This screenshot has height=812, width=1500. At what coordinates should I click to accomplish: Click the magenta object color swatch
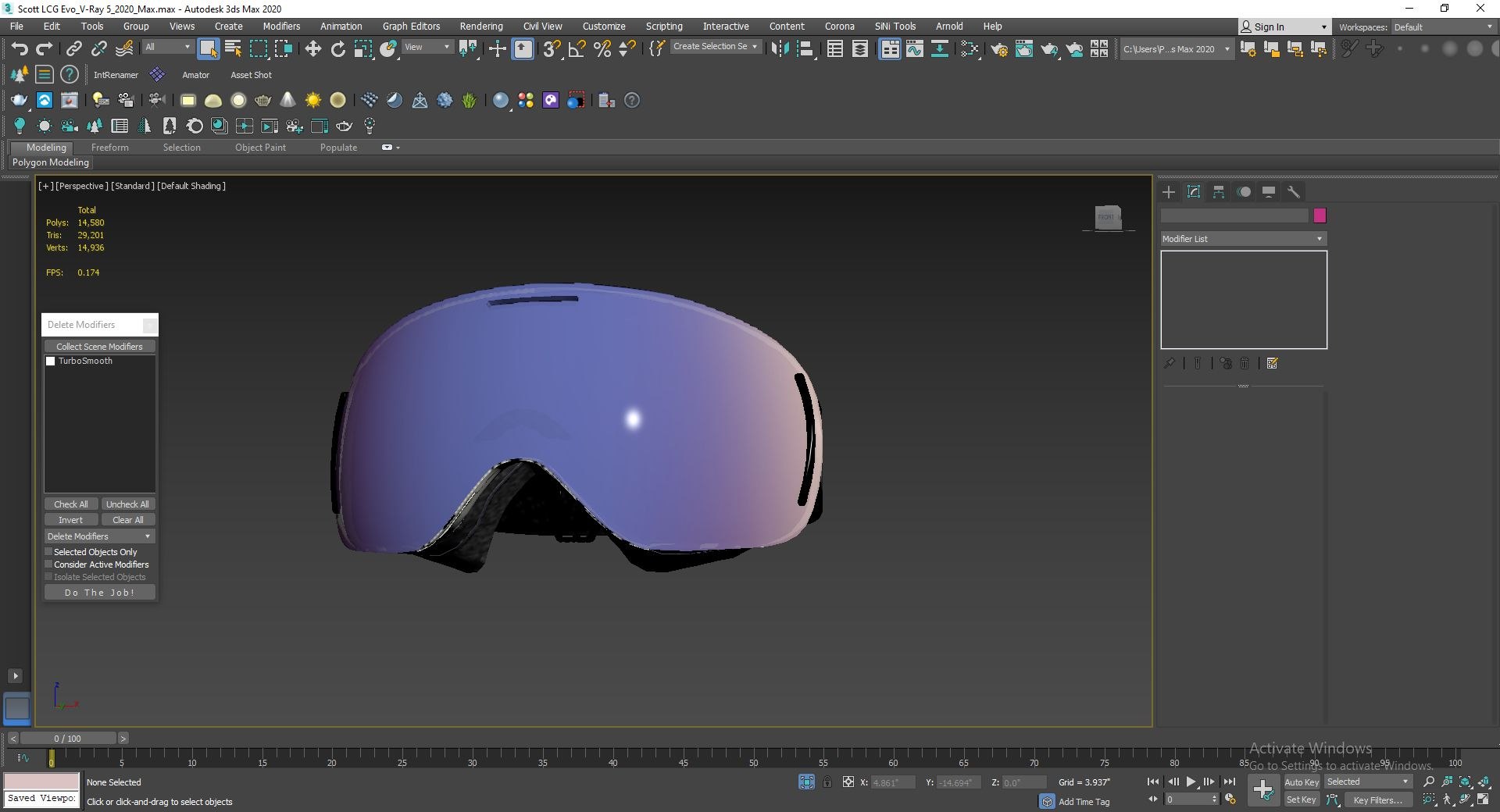(x=1320, y=215)
